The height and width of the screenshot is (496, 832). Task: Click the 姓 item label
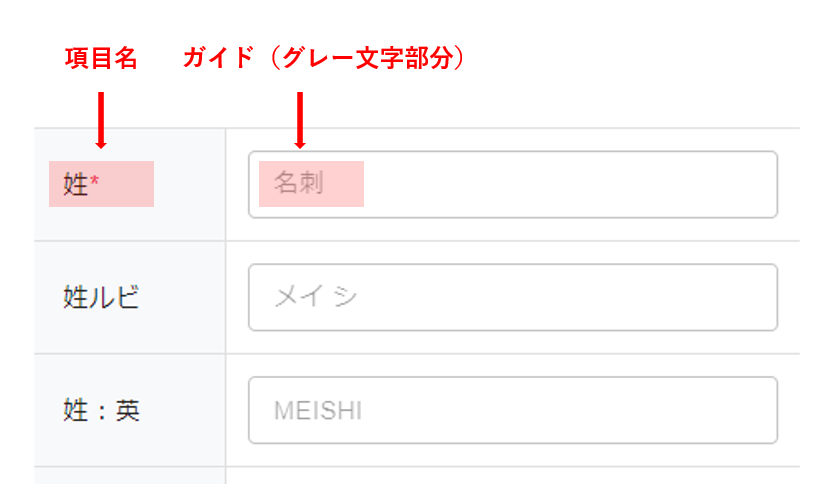(76, 185)
